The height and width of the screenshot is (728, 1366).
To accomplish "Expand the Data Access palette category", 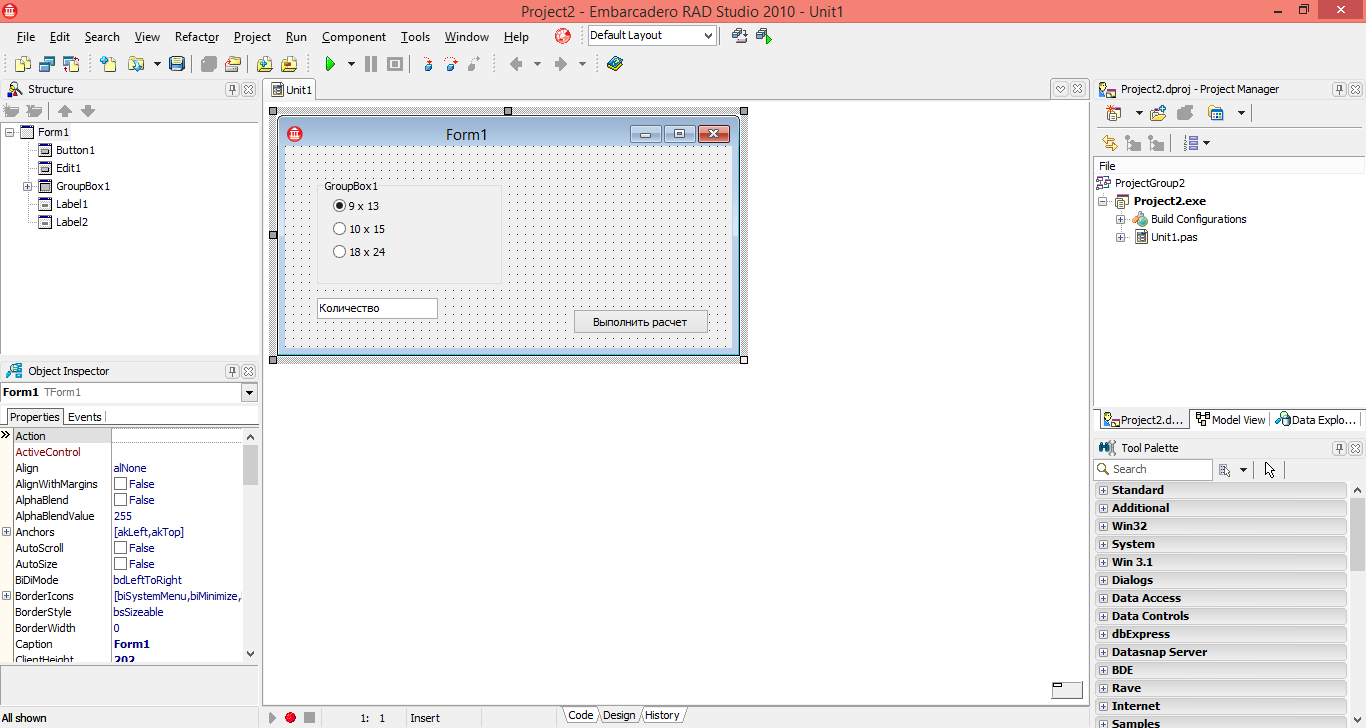I will (1104, 598).
